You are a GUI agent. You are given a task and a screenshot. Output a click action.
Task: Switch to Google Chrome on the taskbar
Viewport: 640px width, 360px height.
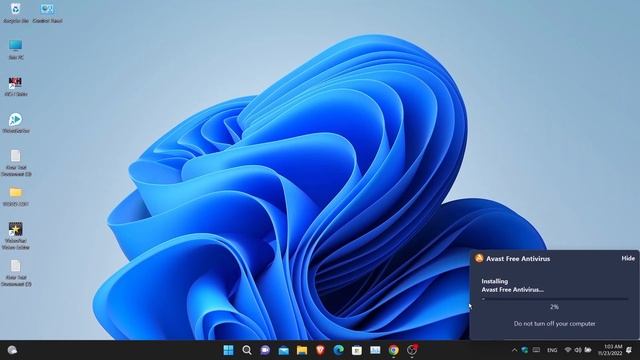click(x=393, y=350)
